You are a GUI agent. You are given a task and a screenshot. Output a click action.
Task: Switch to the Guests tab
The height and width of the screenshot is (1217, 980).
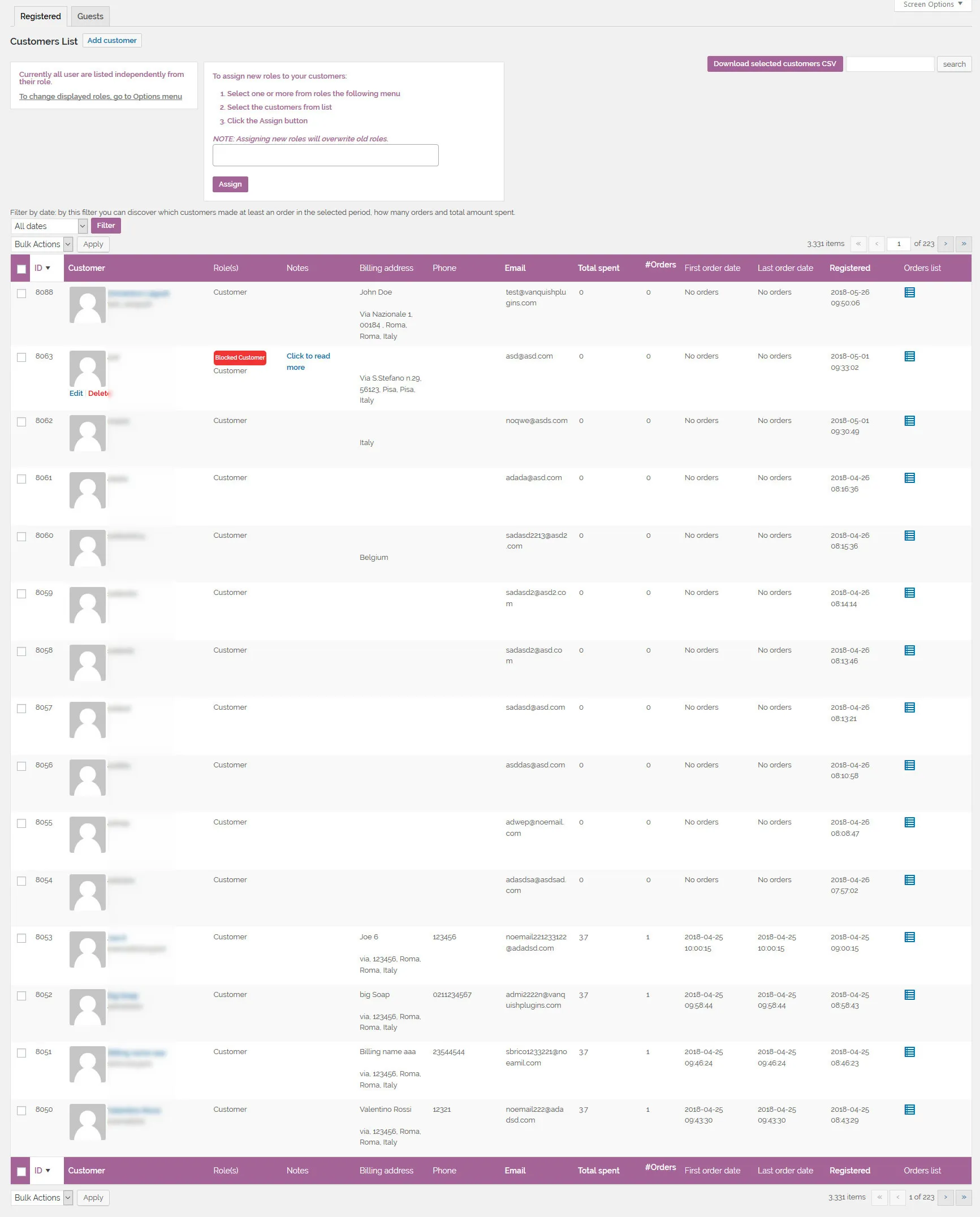tap(90, 16)
